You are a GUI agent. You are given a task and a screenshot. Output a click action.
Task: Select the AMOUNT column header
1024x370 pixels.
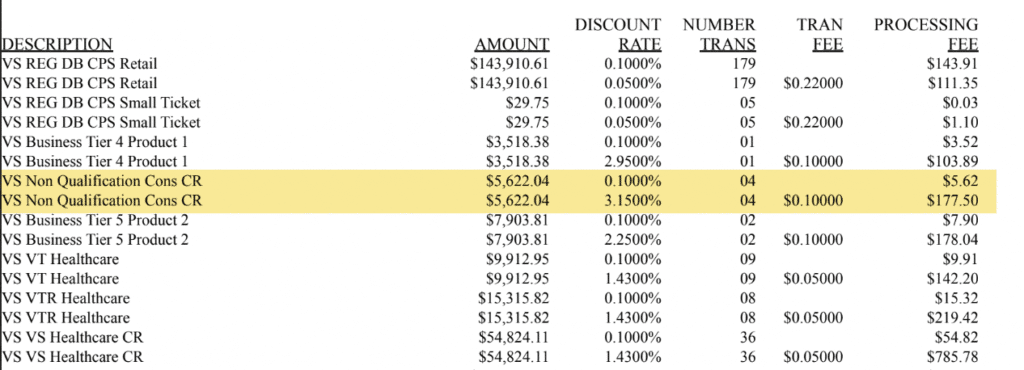coord(512,44)
